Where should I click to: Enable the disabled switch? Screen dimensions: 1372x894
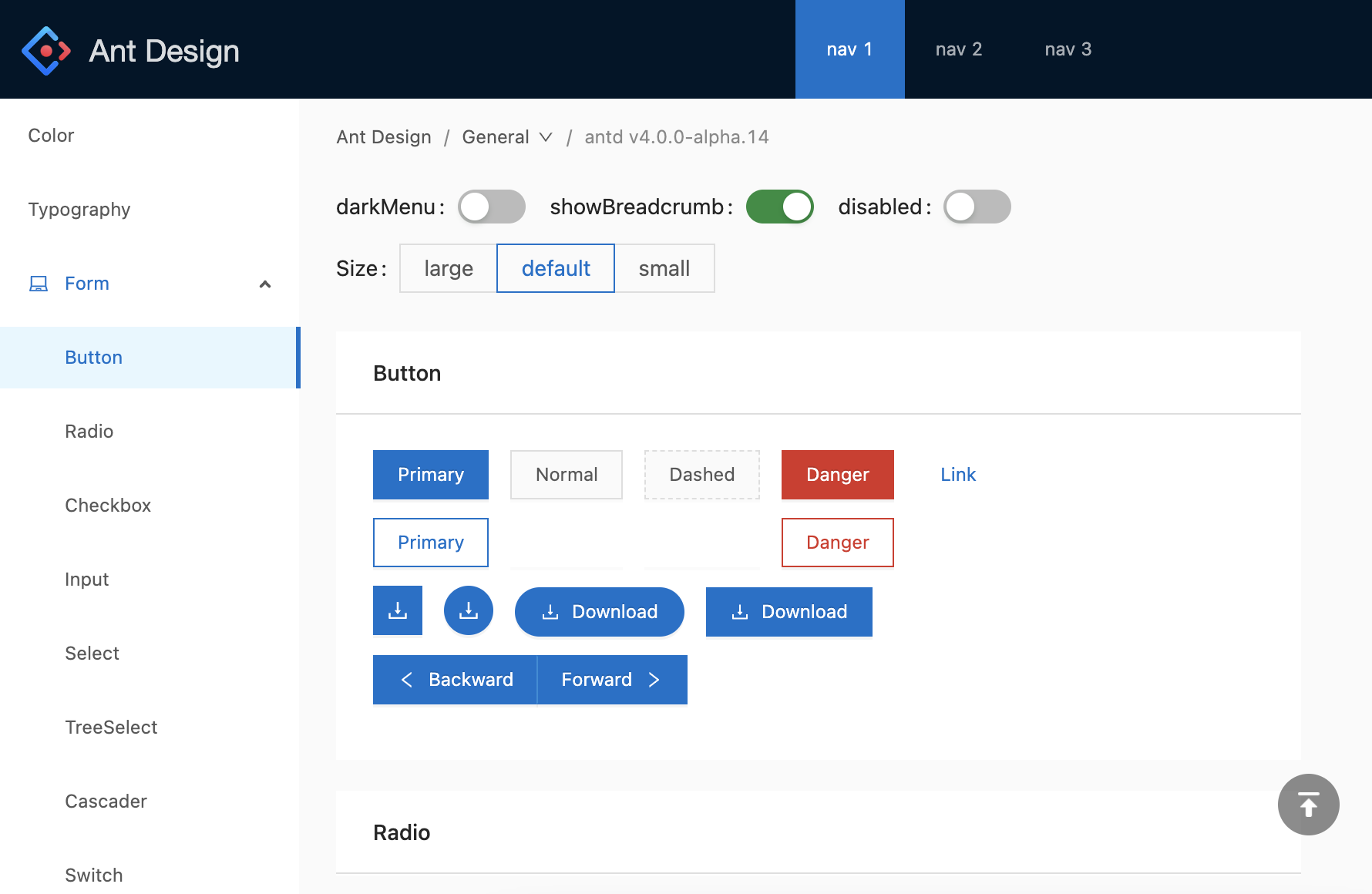(x=977, y=207)
